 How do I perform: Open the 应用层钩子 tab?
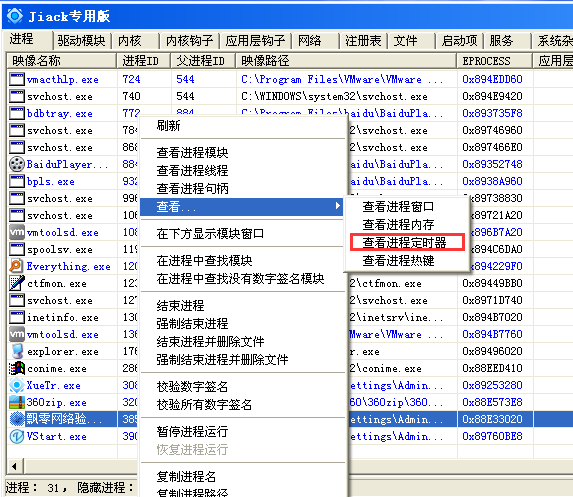coord(255,41)
